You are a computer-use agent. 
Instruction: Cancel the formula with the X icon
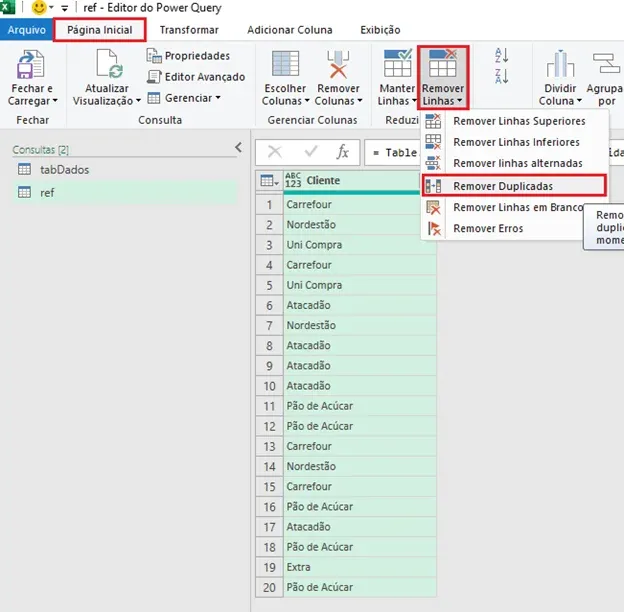pos(275,152)
